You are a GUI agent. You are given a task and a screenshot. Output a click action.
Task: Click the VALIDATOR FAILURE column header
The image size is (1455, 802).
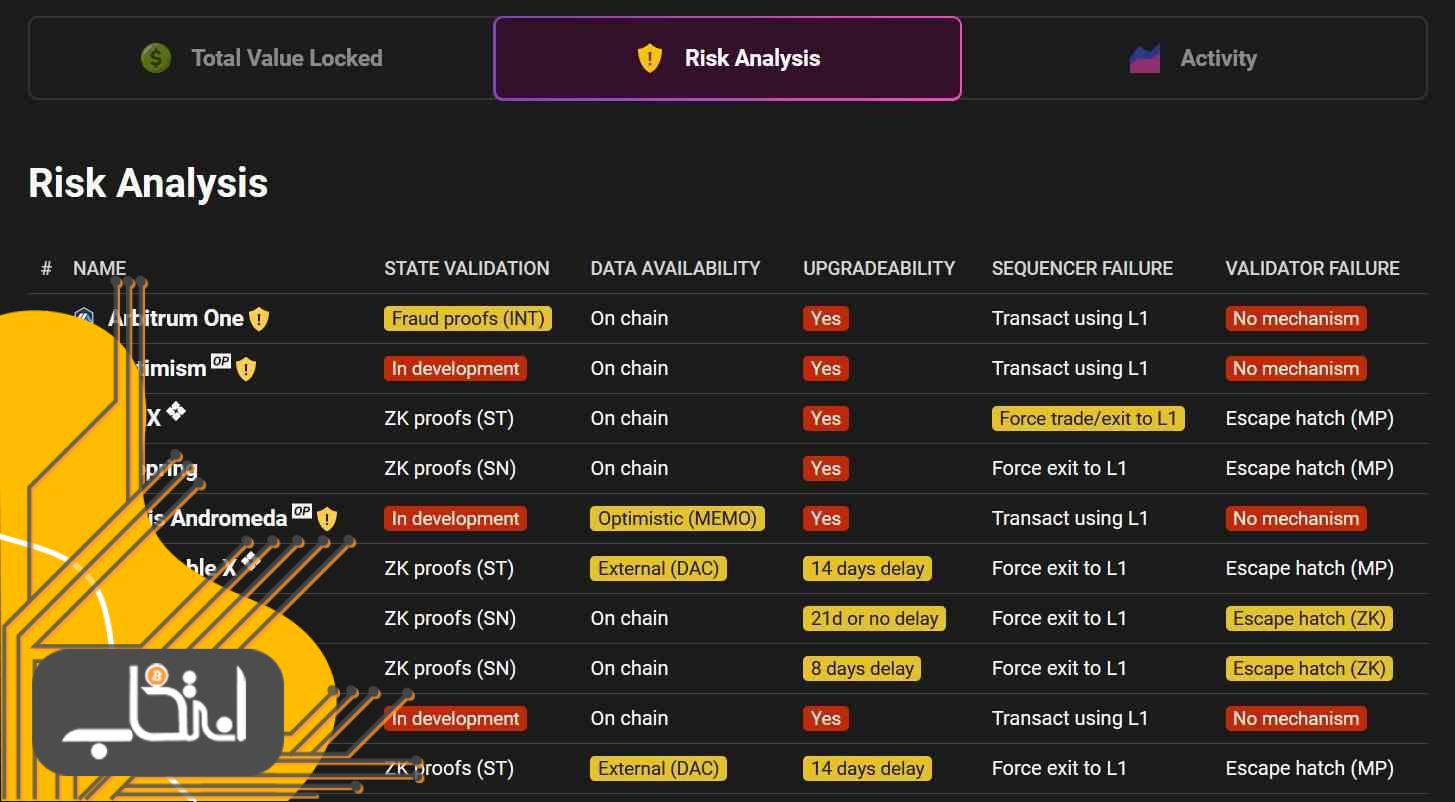pyautogui.click(x=1313, y=268)
